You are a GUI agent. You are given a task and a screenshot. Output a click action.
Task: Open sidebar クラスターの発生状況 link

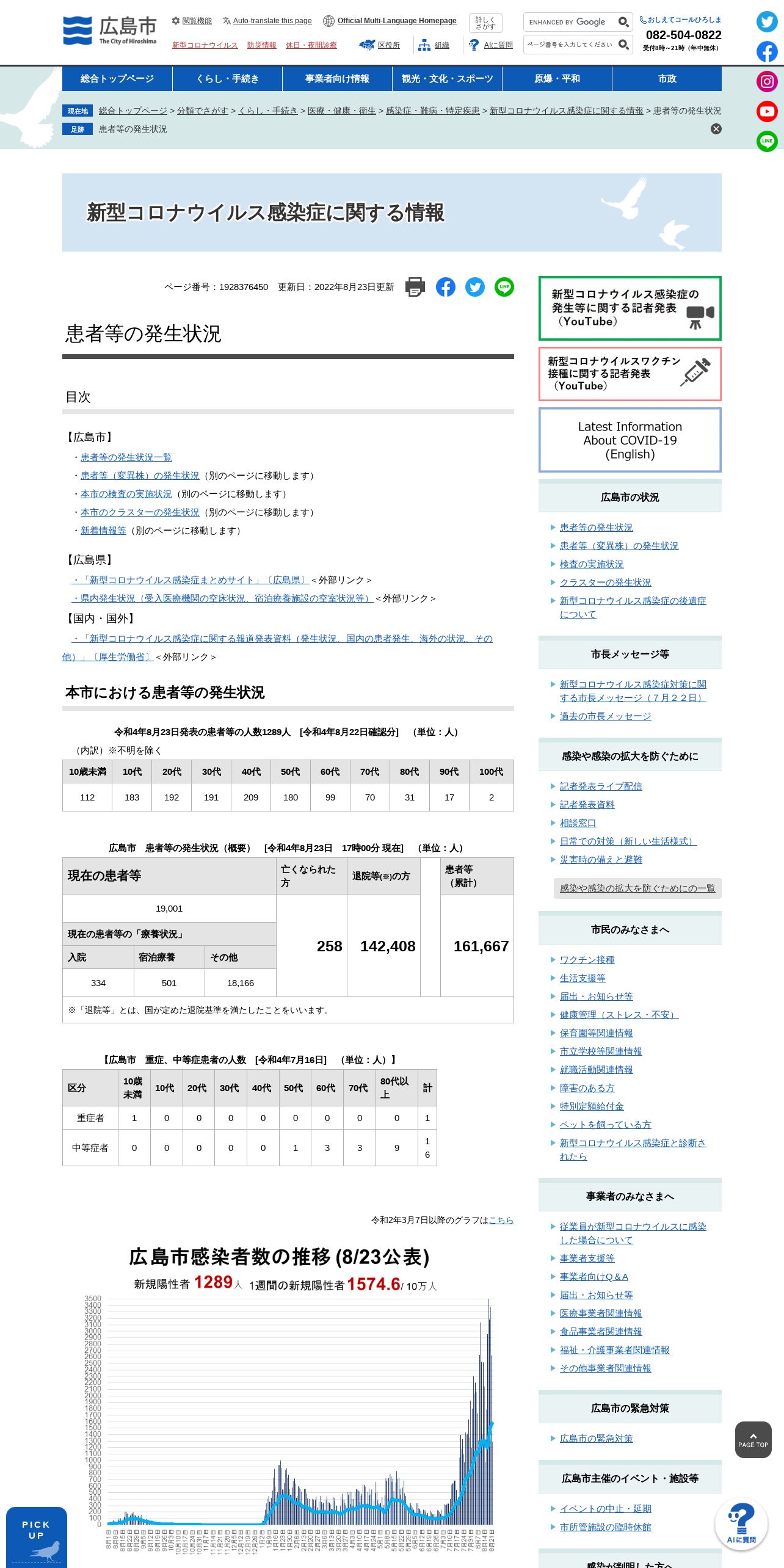pos(605,583)
